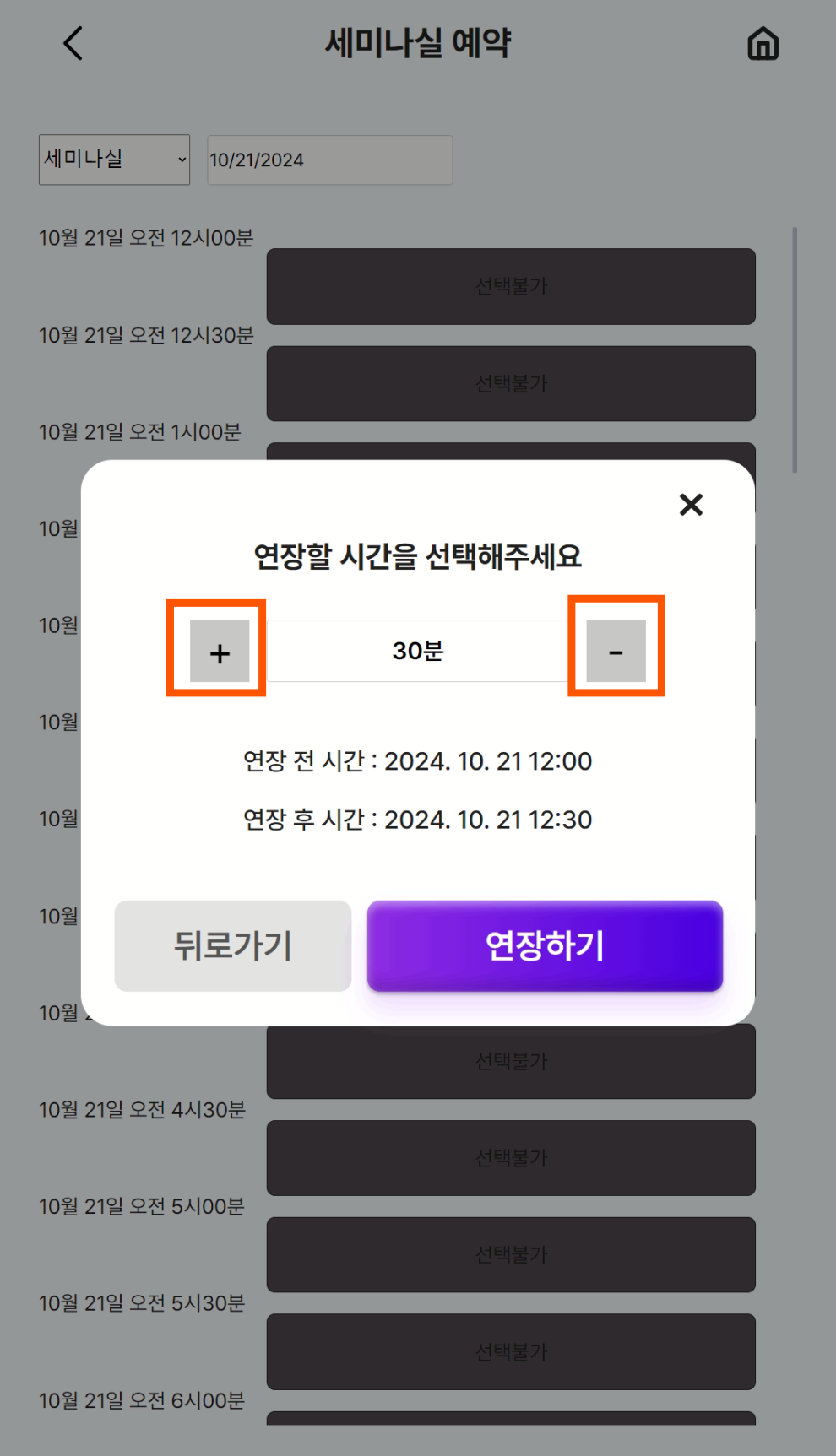Viewport: 836px width, 1456px height.
Task: Select the 오전 12시30분 선택불가 slot
Action: (x=511, y=384)
